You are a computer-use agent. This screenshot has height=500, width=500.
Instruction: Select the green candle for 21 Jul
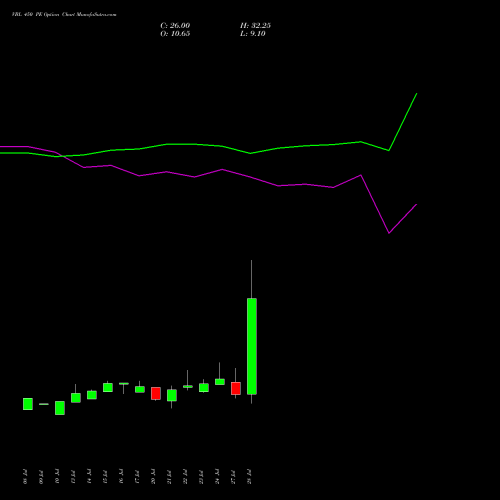(x=172, y=395)
